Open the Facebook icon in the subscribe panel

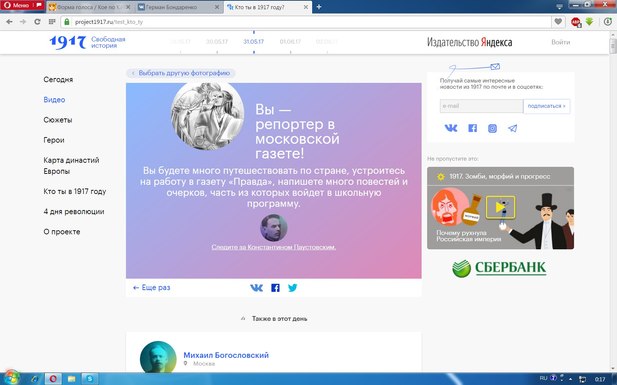[x=472, y=128]
